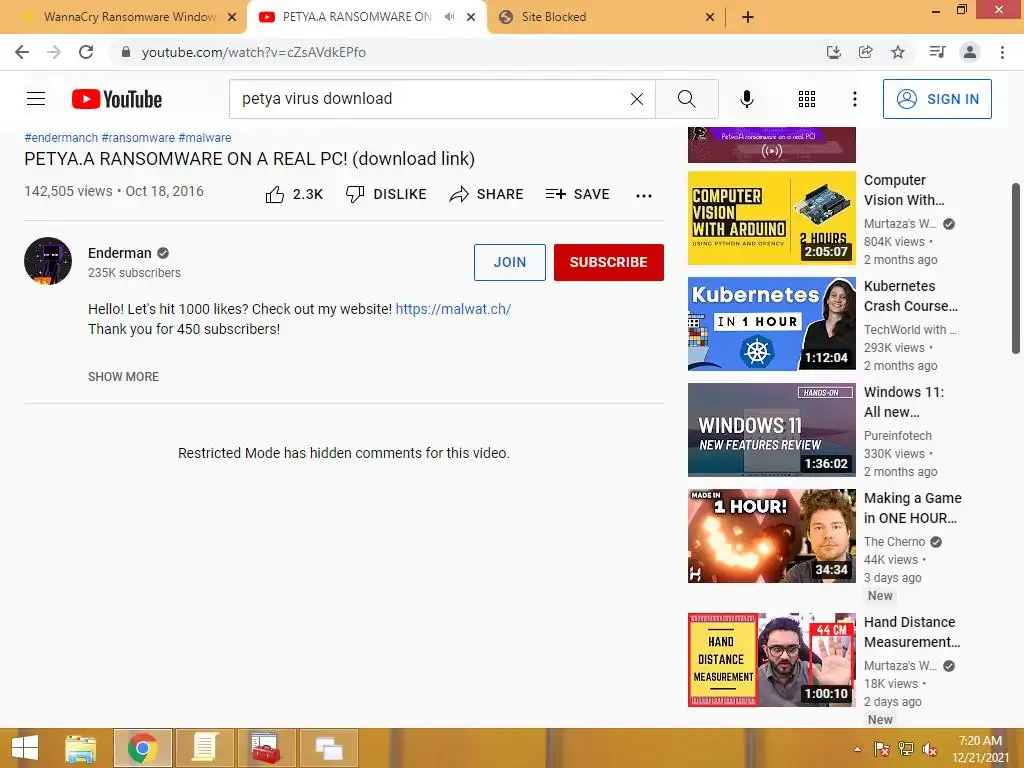Go to YouTube home via logo

click(117, 99)
